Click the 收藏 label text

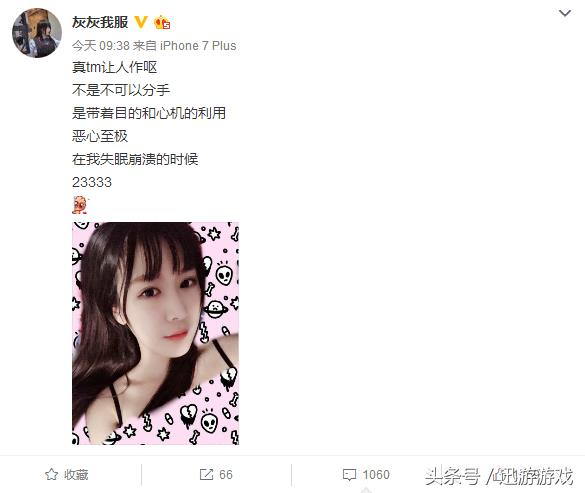(x=76, y=475)
